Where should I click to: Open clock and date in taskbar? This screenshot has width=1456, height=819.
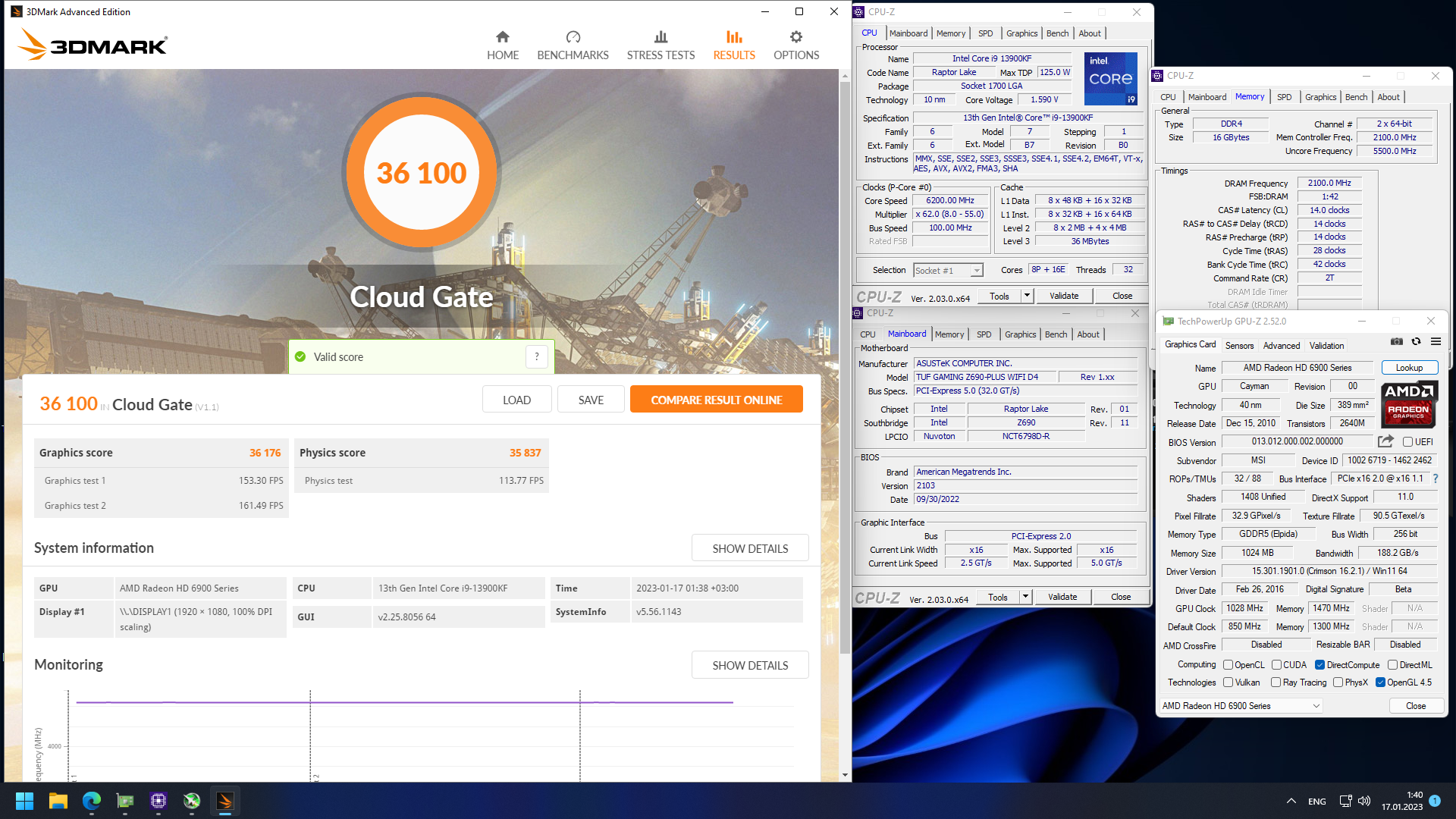pos(1401,801)
